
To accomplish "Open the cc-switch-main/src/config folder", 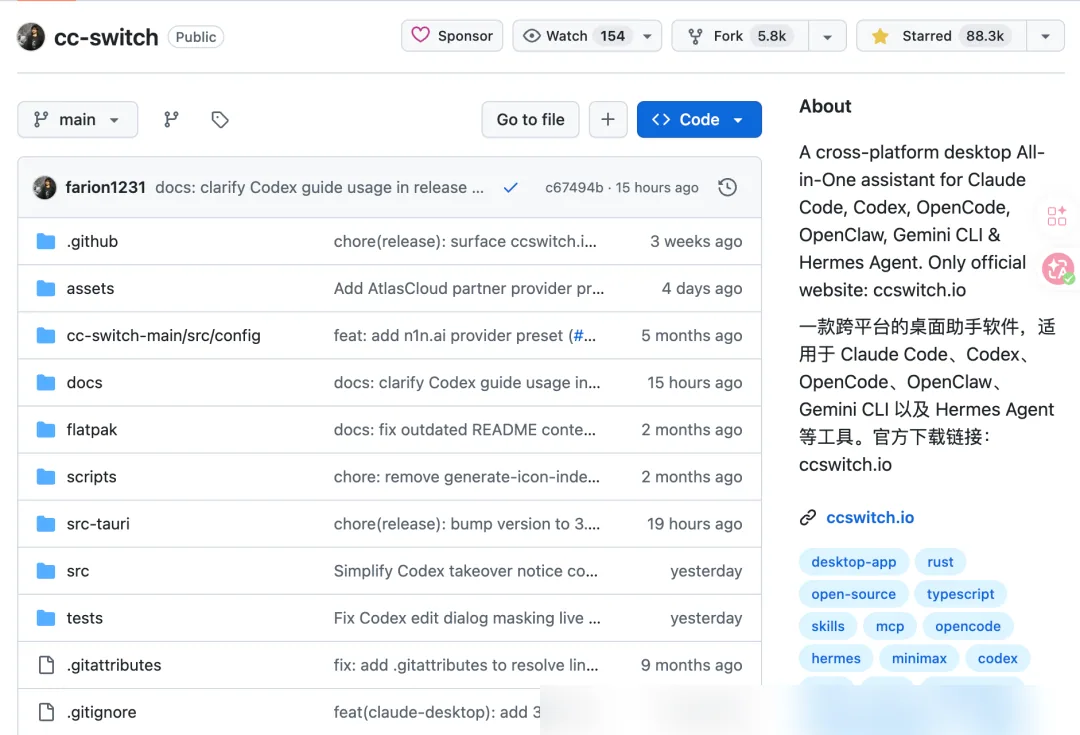I will point(163,335).
